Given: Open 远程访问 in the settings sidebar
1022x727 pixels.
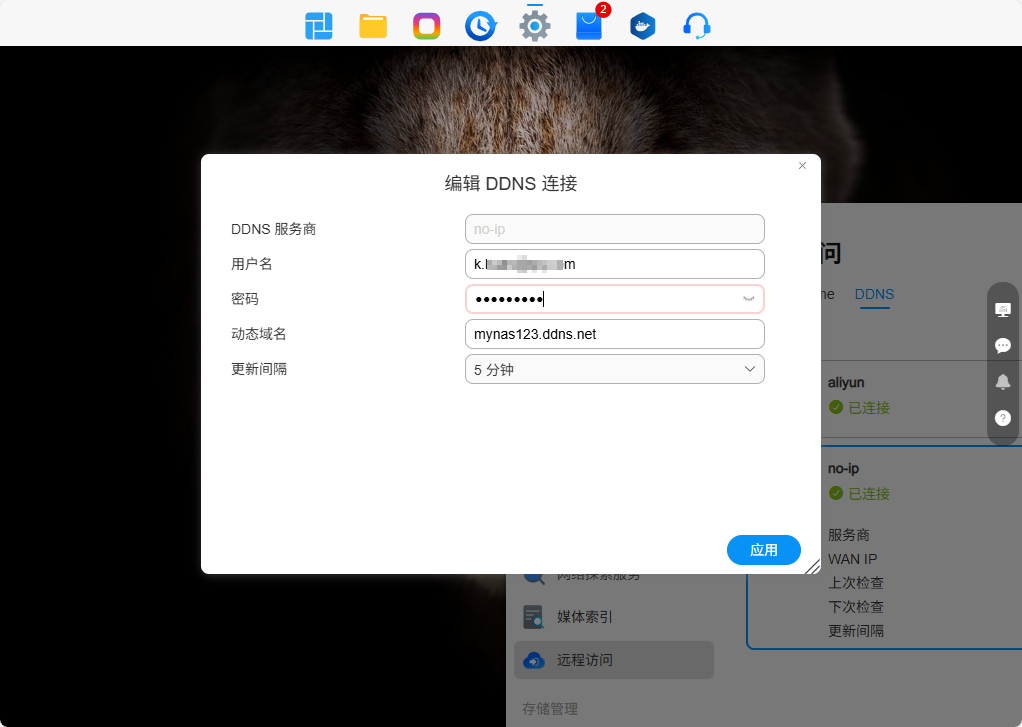Looking at the screenshot, I should click(x=614, y=660).
